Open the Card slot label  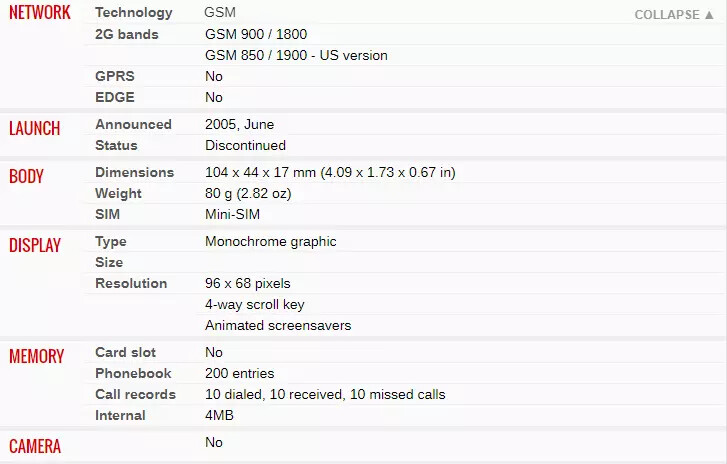pyautogui.click(x=125, y=352)
